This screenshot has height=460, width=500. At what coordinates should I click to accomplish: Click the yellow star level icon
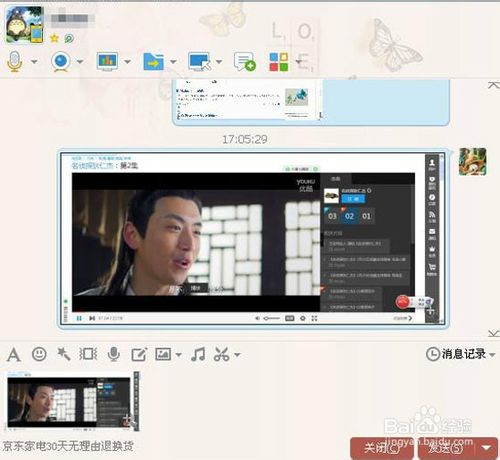click(54, 39)
